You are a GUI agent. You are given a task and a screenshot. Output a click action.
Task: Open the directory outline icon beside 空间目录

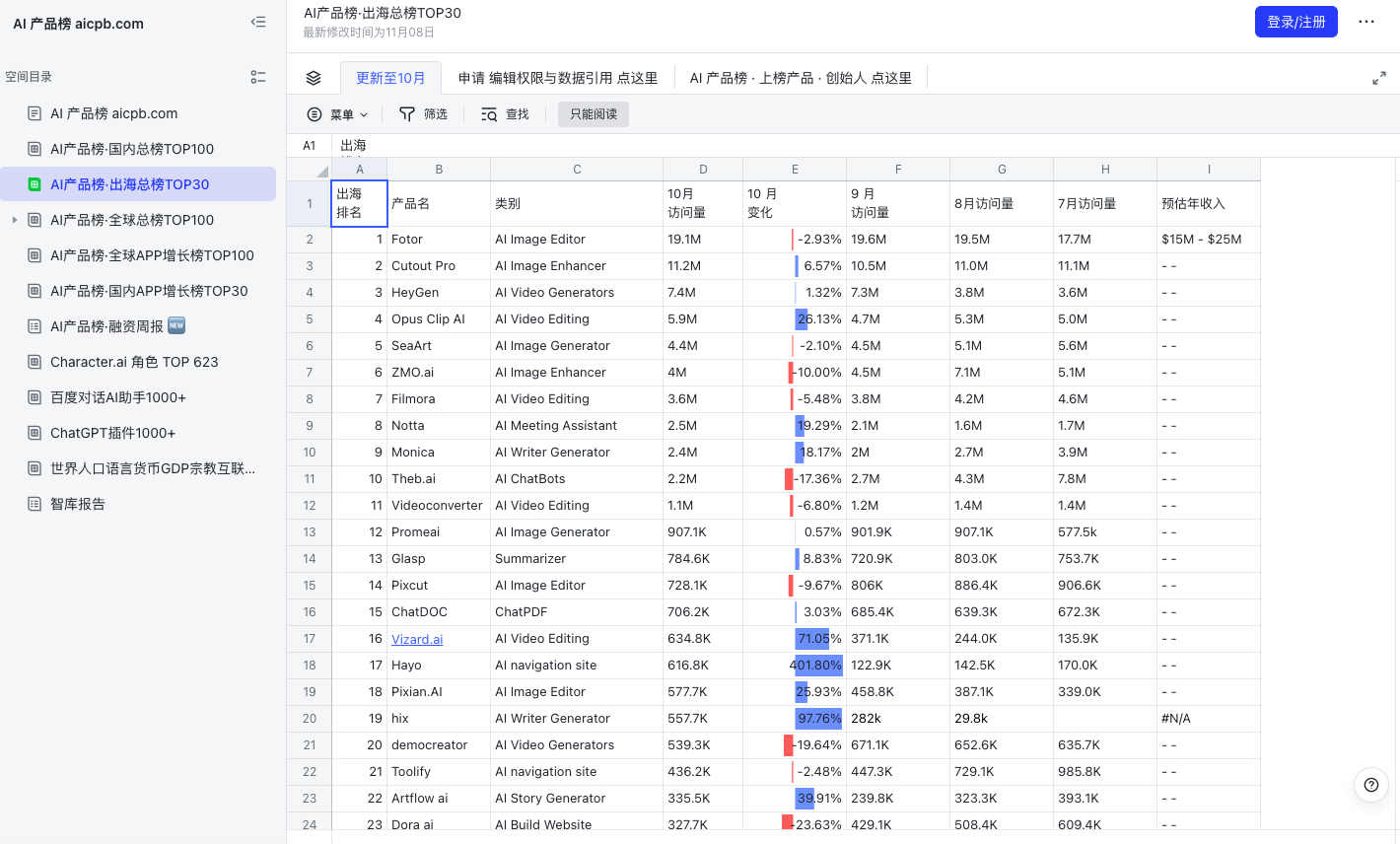coord(258,77)
